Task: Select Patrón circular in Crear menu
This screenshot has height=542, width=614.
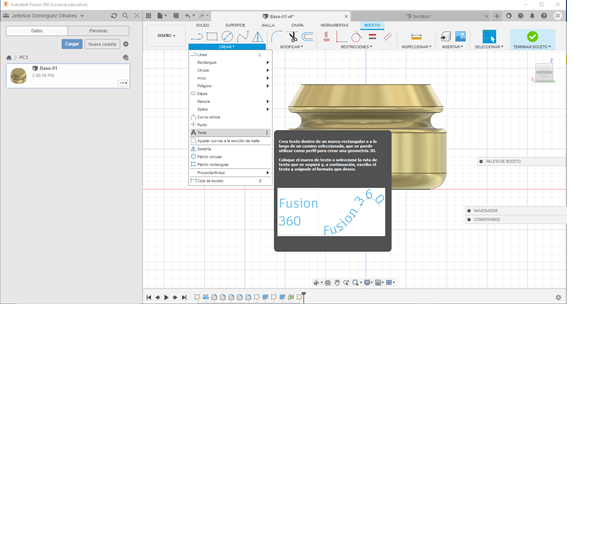Action: tap(230, 157)
